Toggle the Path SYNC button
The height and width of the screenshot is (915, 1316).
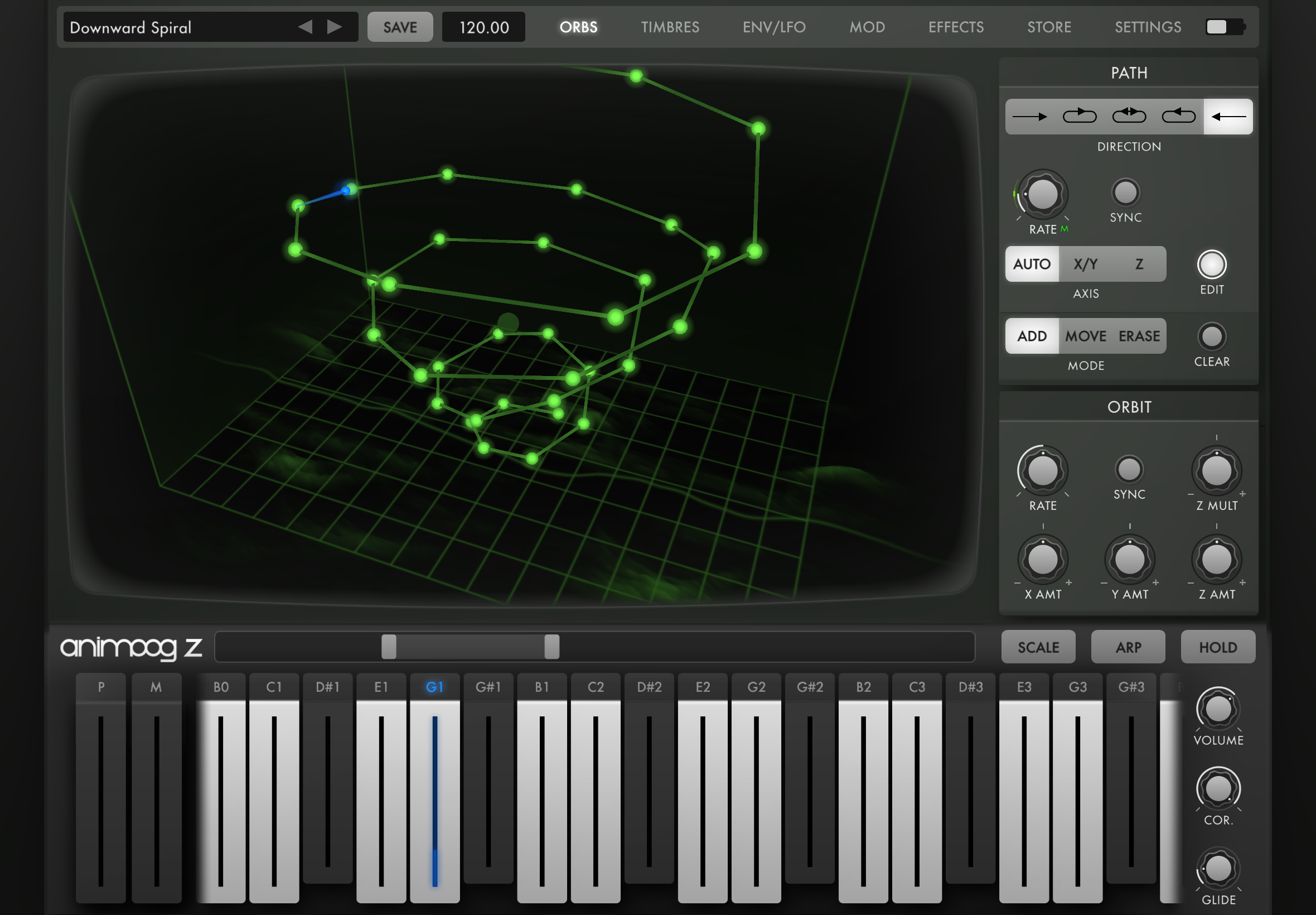coord(1125,192)
